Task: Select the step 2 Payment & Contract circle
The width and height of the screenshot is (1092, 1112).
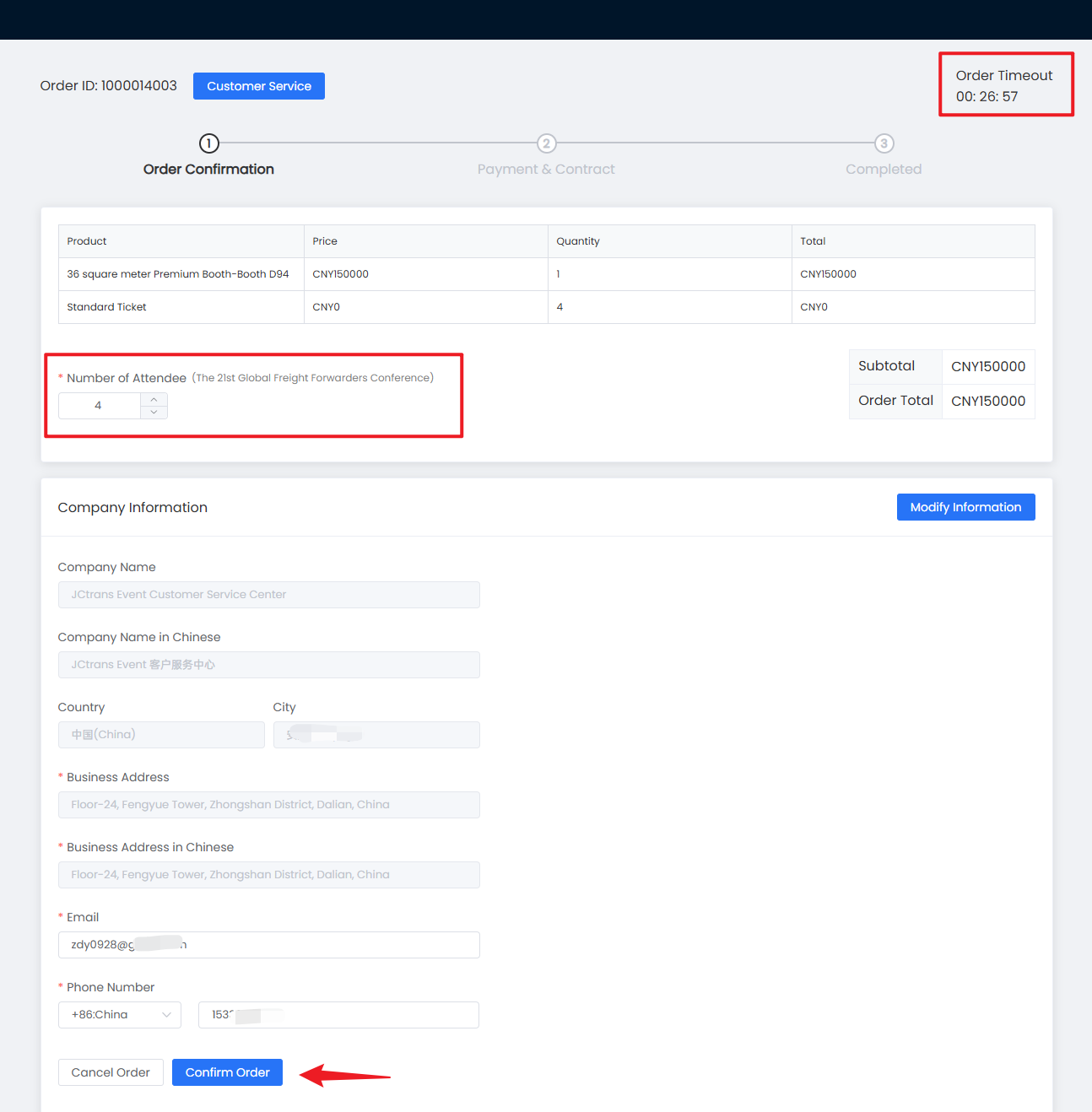Action: click(546, 143)
